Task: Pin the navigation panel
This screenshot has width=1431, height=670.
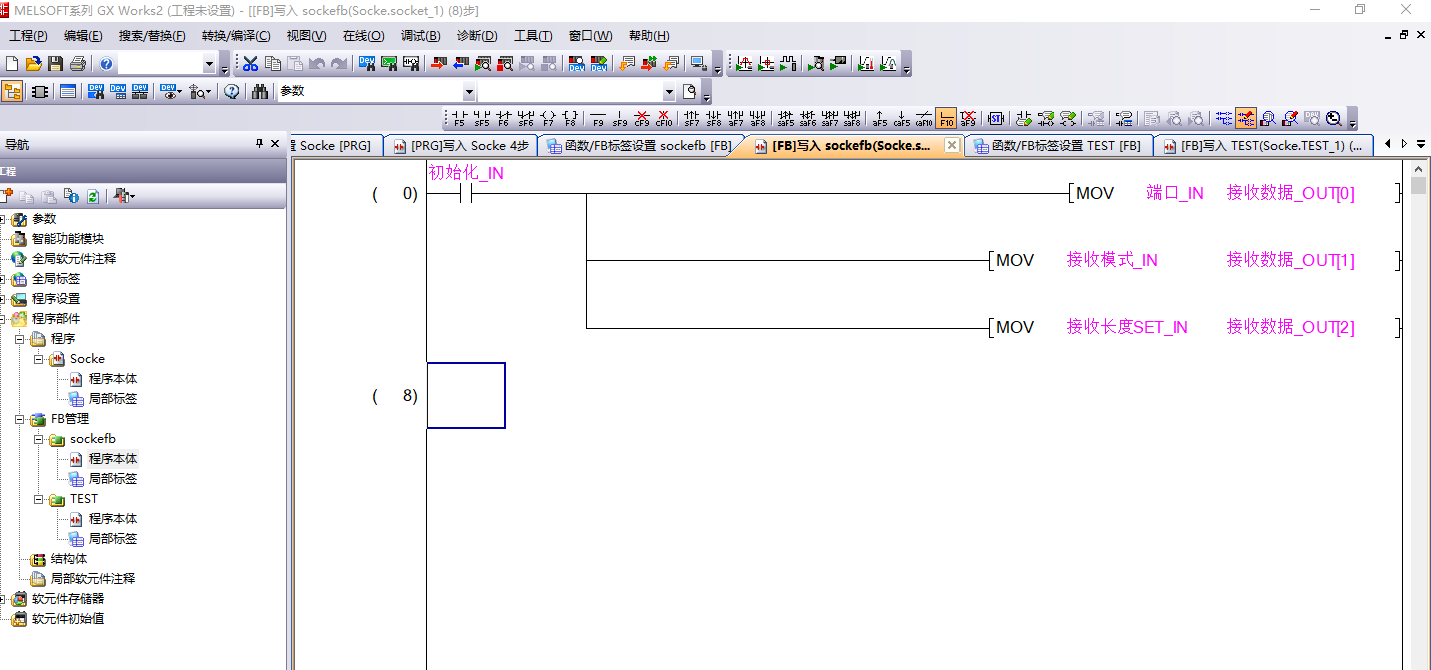Action: pos(259,144)
